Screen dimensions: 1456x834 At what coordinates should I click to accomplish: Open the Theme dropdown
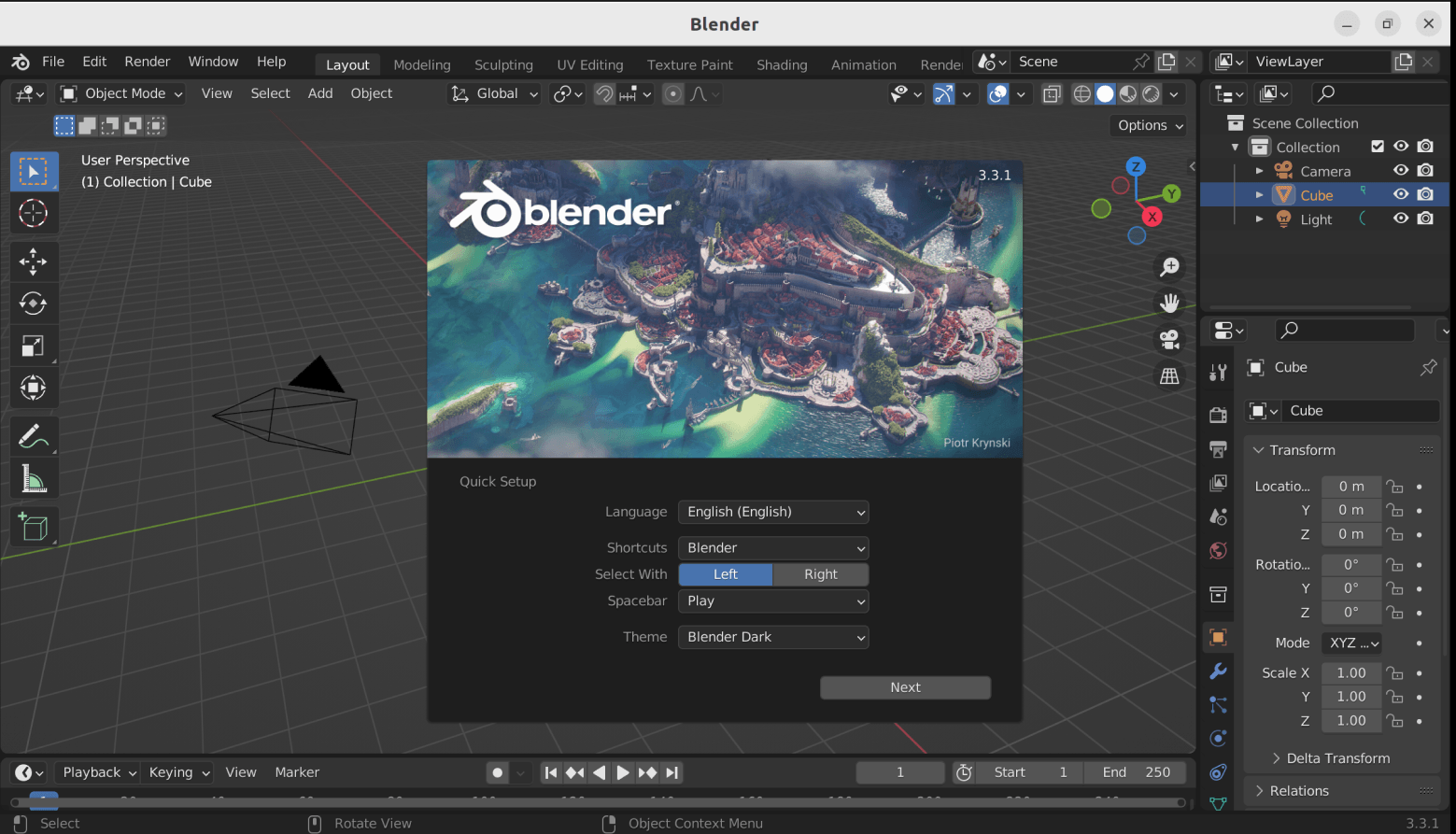point(773,637)
